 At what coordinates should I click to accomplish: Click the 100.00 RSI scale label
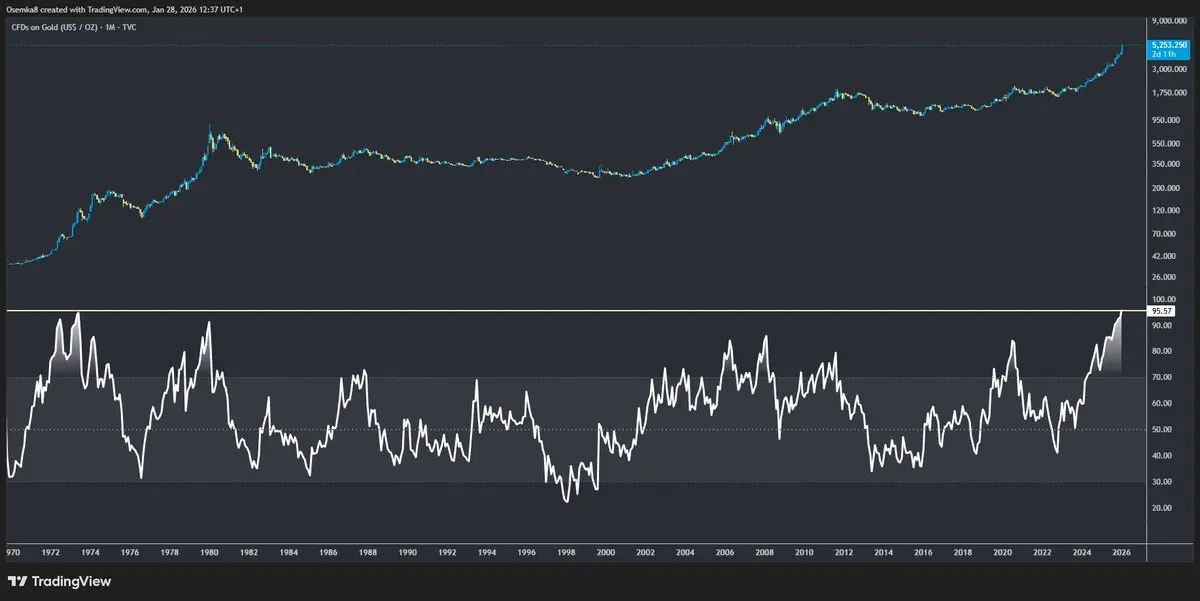(x=1162, y=299)
